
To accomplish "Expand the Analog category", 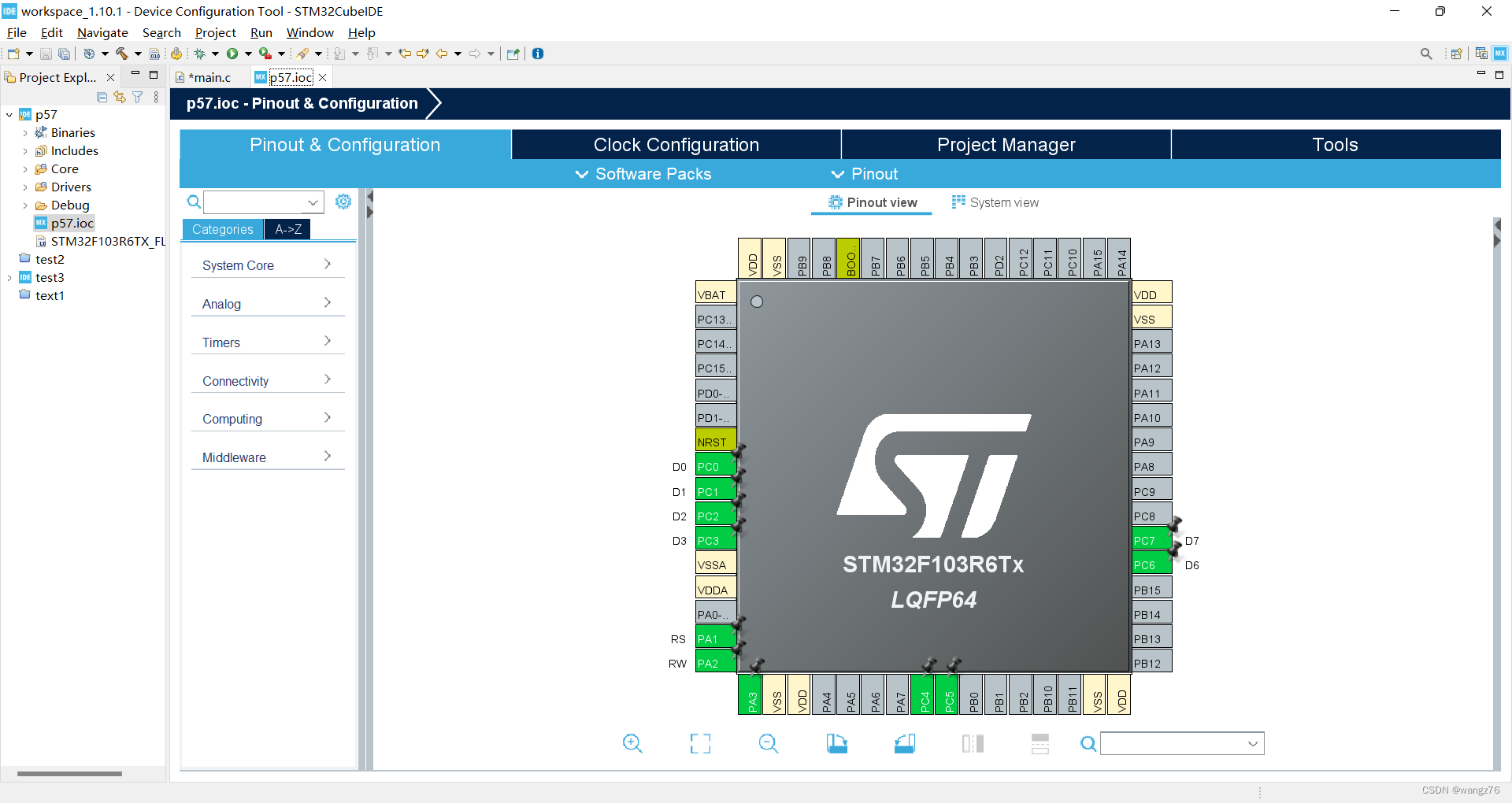I will [x=268, y=304].
